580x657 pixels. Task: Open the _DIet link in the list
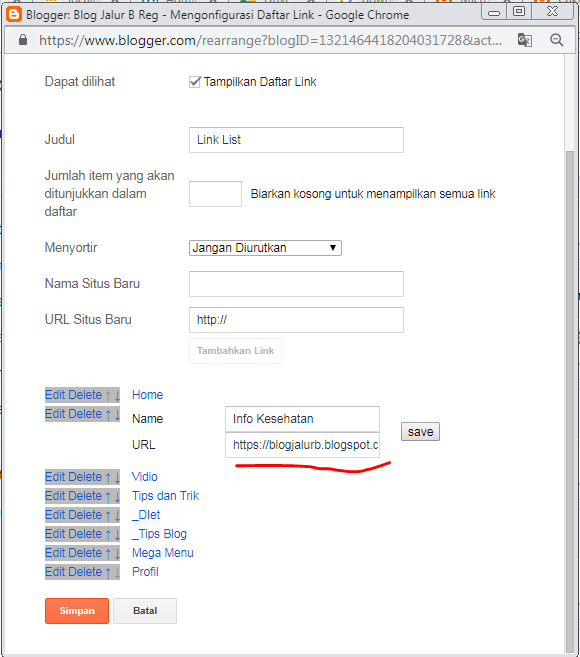click(146, 515)
